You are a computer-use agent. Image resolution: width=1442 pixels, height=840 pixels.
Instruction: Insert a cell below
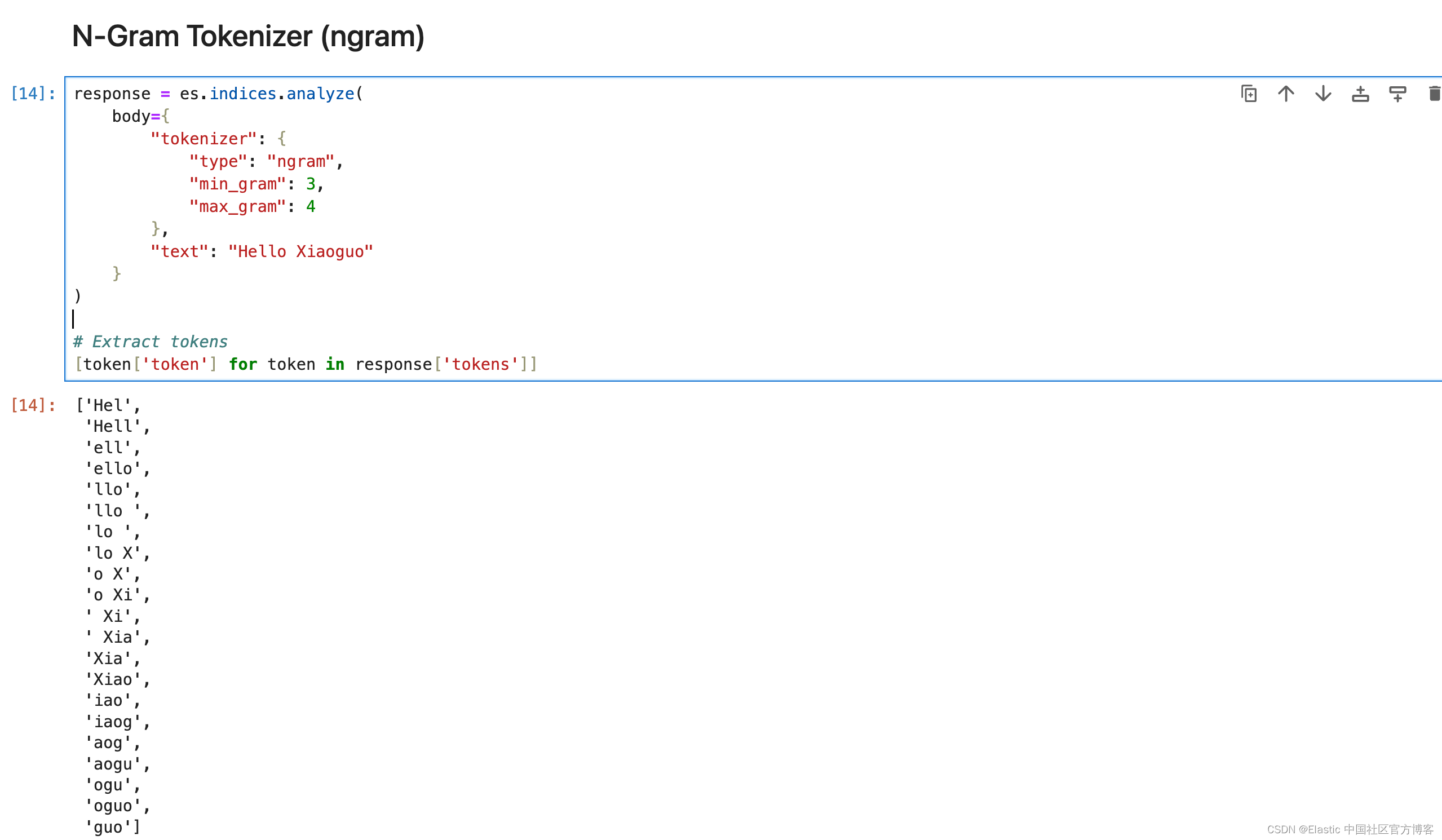coord(1397,93)
